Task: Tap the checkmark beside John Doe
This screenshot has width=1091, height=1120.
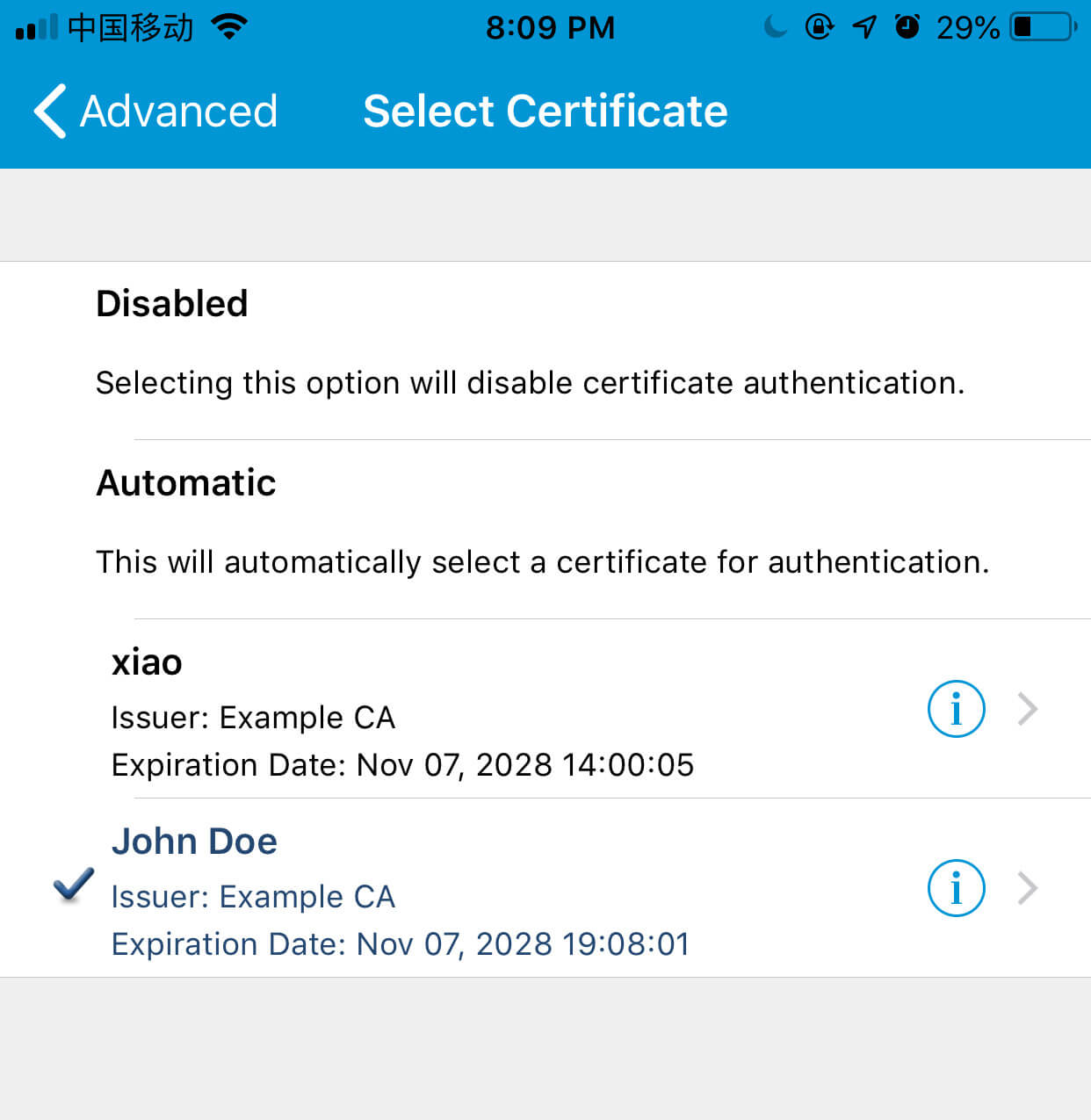Action: click(x=74, y=885)
